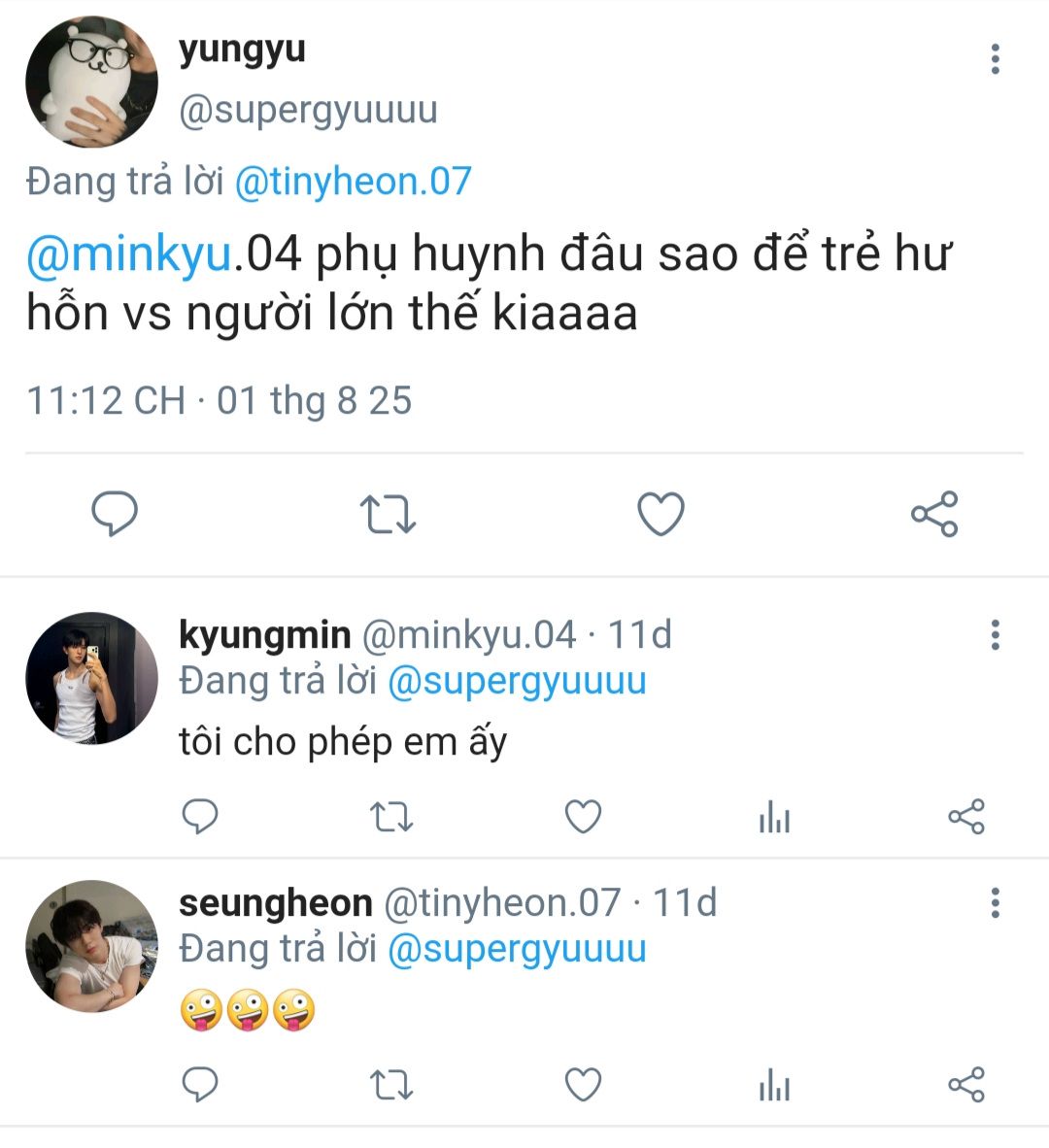
Task: Open more options for yungyu's tweet
Action: point(995,59)
